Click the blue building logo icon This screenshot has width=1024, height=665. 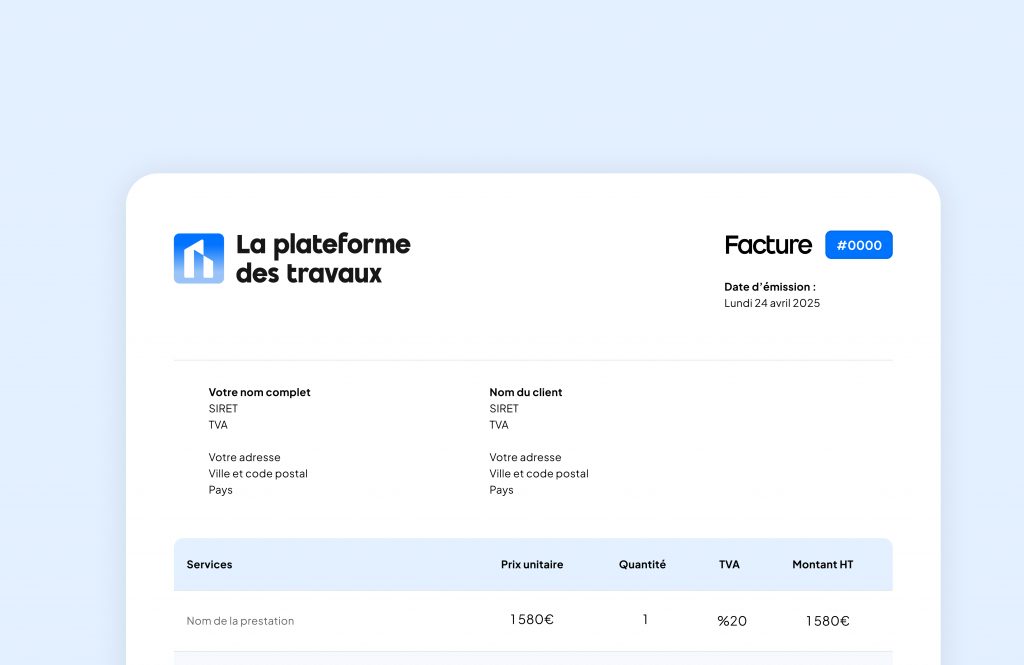pos(198,258)
